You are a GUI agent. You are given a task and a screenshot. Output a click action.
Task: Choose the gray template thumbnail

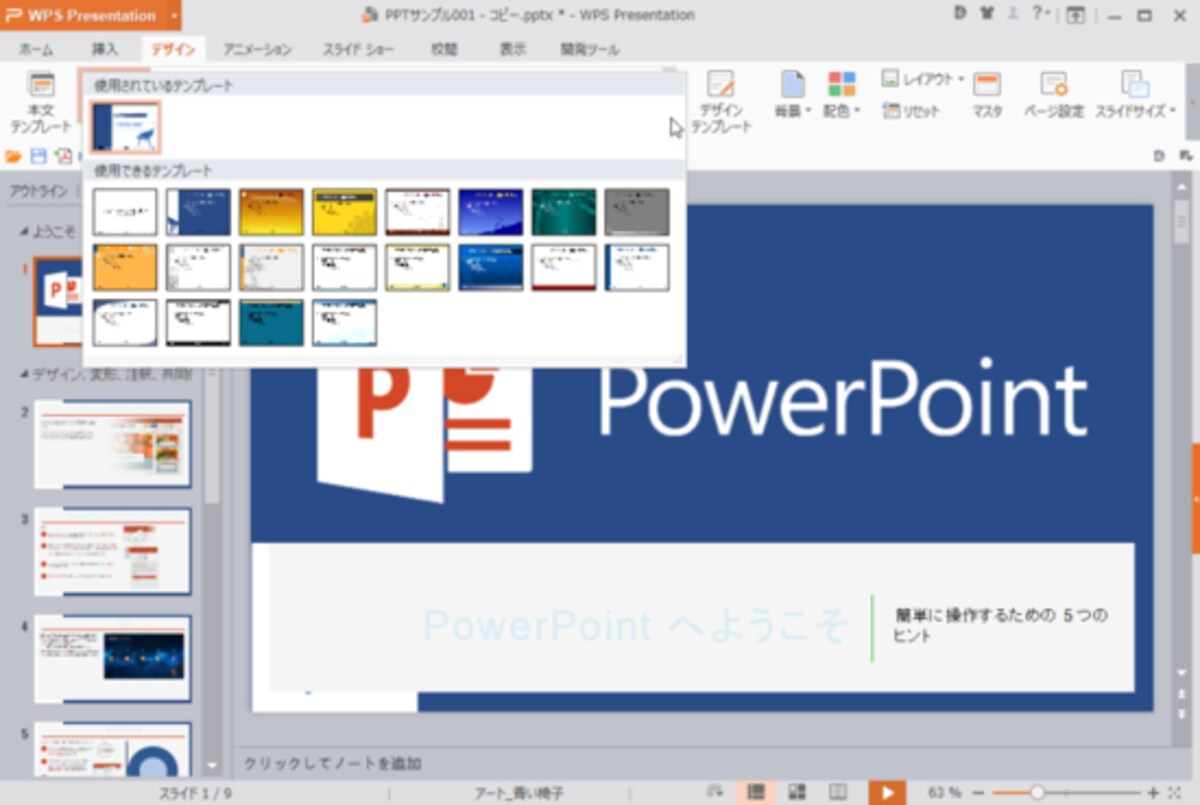point(637,211)
